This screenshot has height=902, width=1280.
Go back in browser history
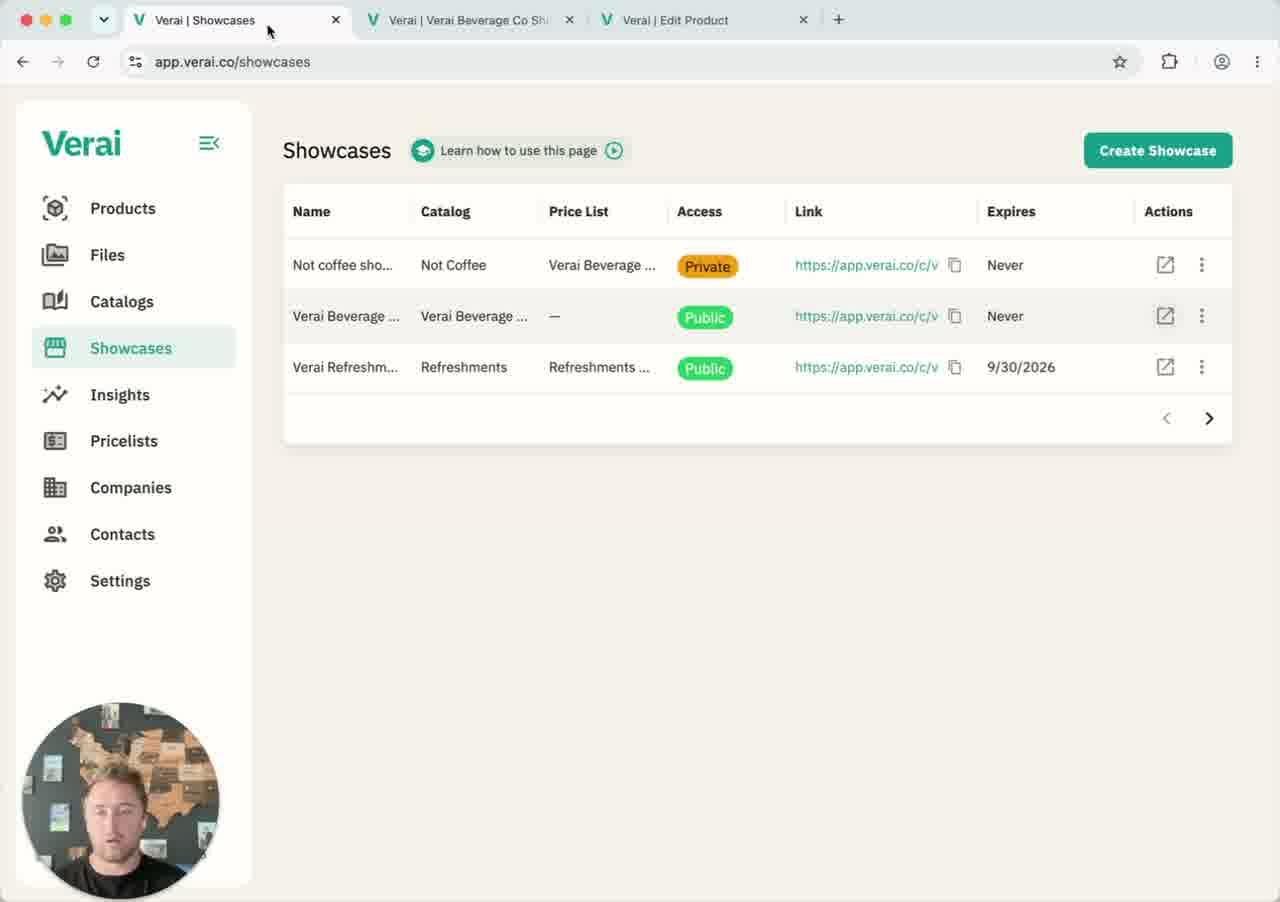coord(23,62)
